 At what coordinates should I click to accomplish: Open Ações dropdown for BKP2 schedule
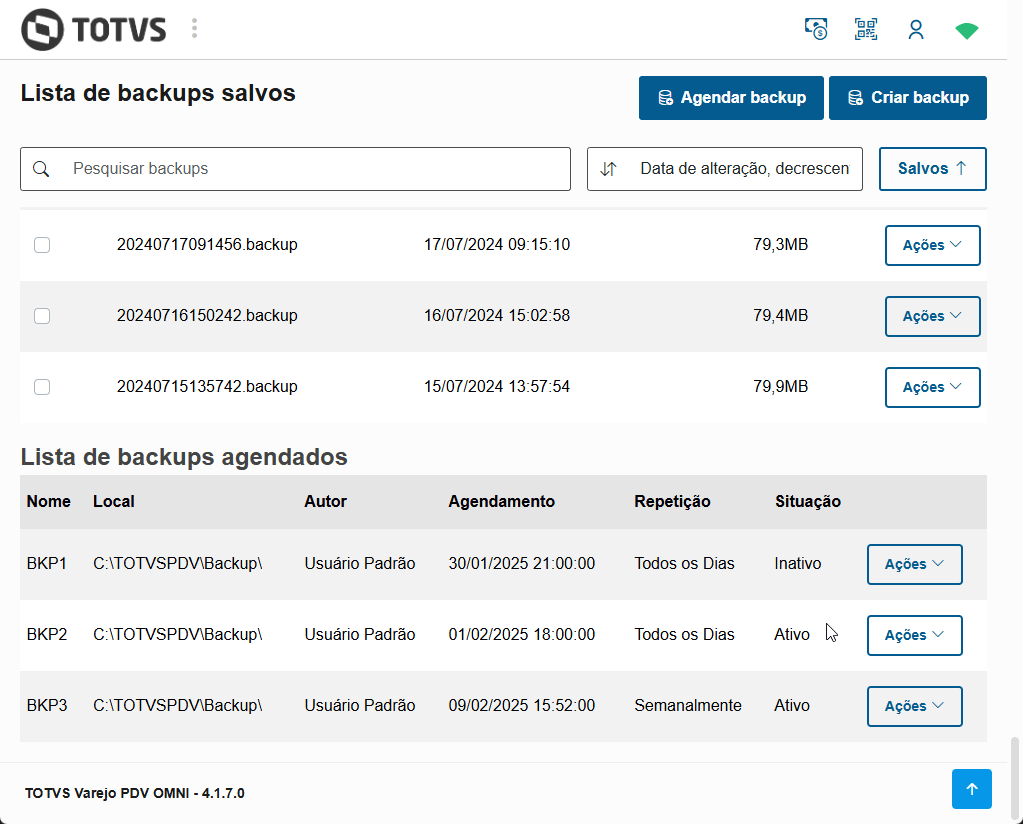coord(914,635)
